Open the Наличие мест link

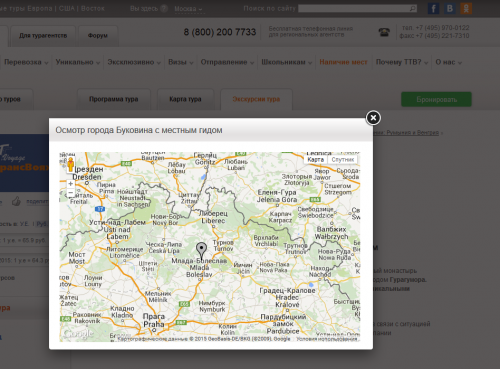343,62
